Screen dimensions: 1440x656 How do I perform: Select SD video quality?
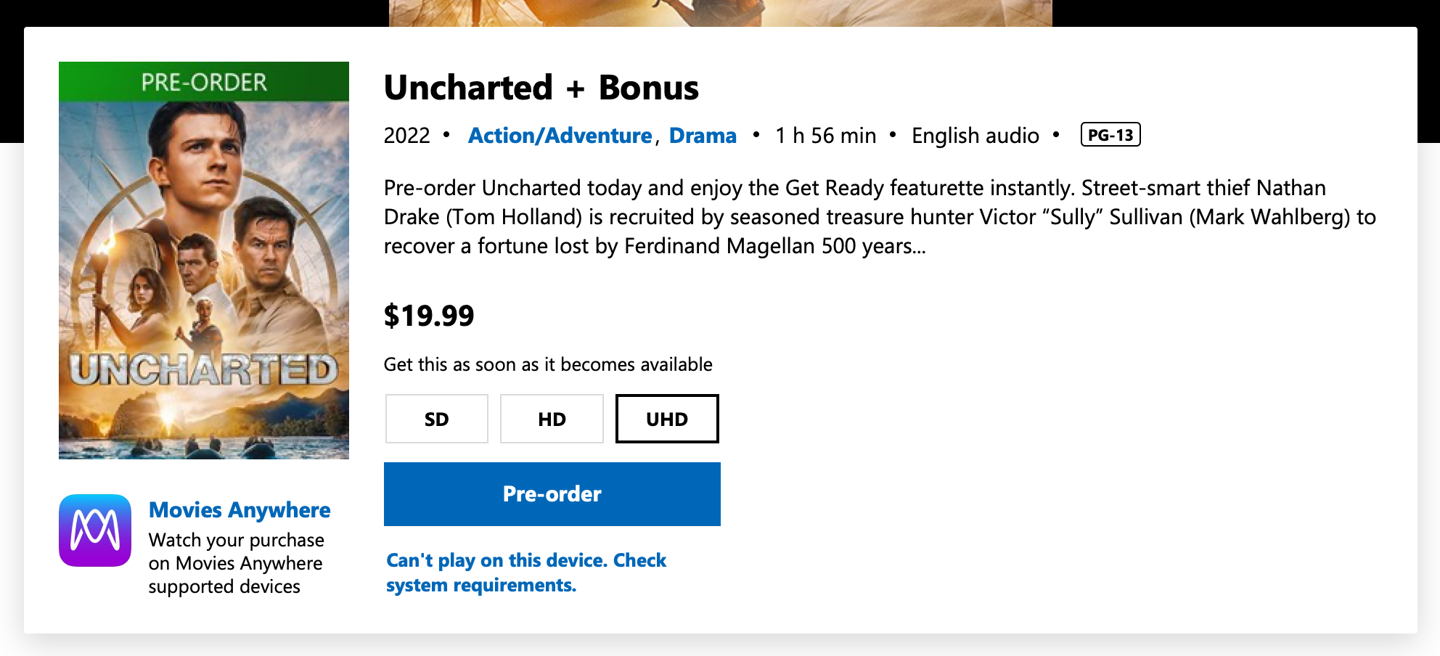pos(437,419)
